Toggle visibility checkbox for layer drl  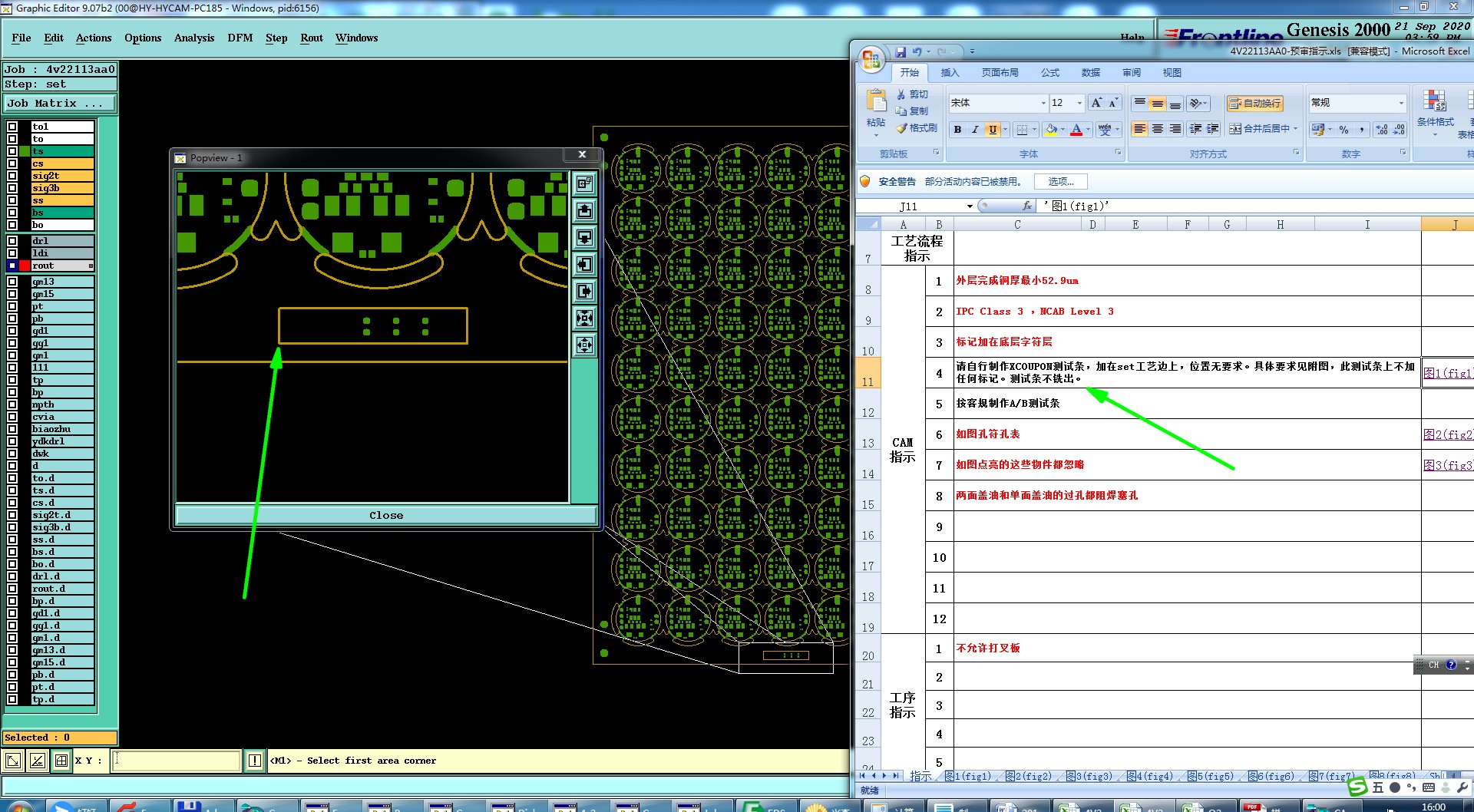pos(12,241)
